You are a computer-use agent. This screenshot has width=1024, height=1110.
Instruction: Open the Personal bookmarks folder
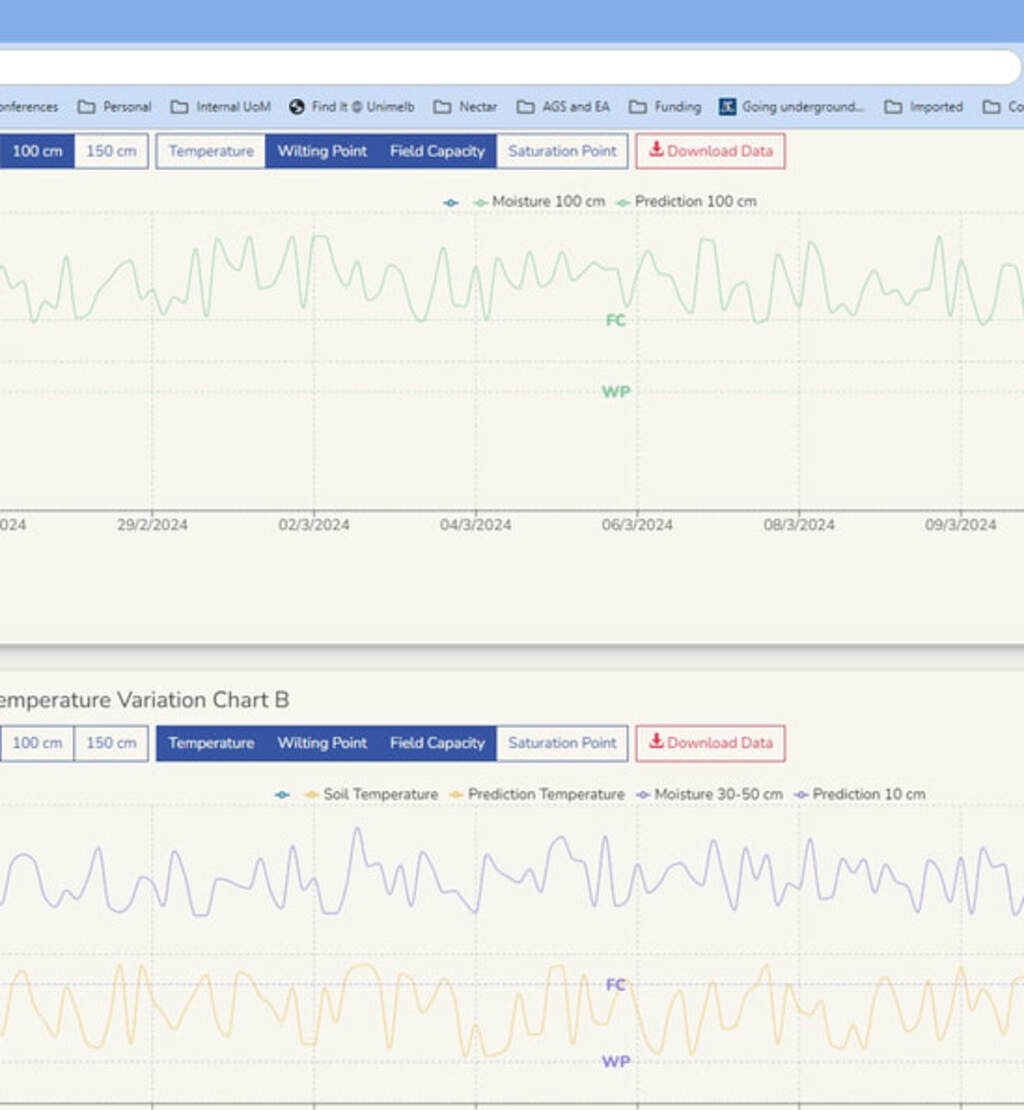[x=115, y=107]
